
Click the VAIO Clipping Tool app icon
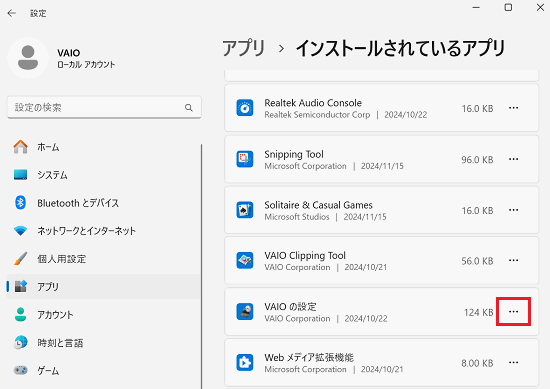pos(245,261)
